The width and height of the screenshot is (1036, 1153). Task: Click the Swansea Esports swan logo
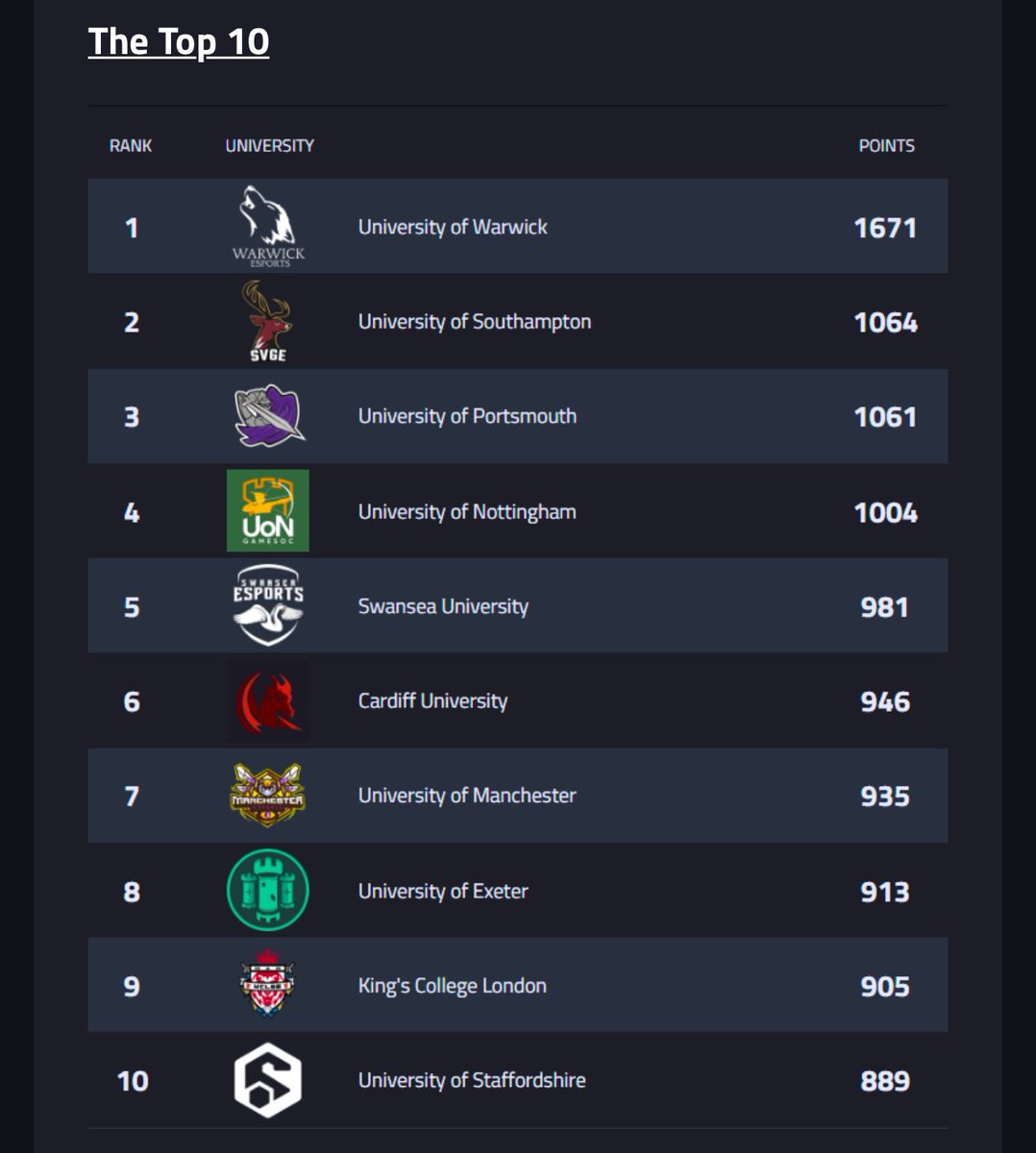coord(268,605)
